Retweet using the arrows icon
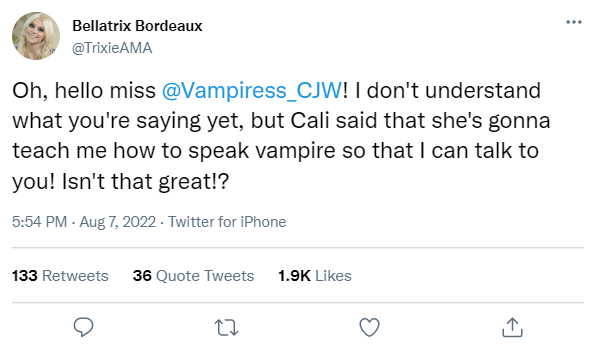This screenshot has width=596, height=364. coord(227,328)
